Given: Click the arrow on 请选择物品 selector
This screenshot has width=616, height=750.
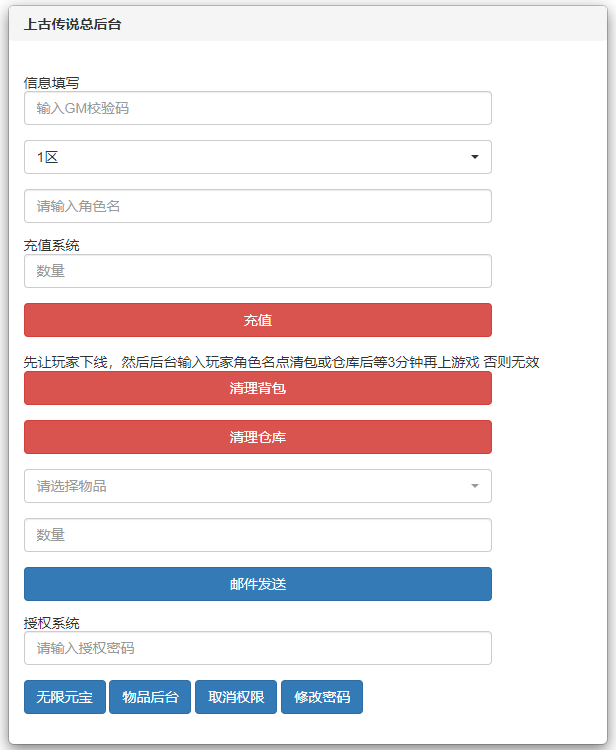Looking at the screenshot, I should coord(474,486).
